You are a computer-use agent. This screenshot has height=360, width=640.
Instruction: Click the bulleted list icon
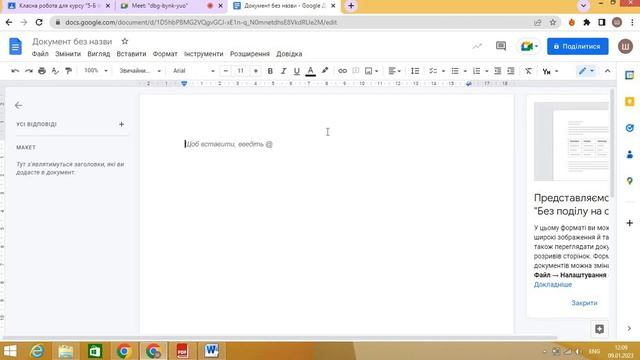point(455,71)
